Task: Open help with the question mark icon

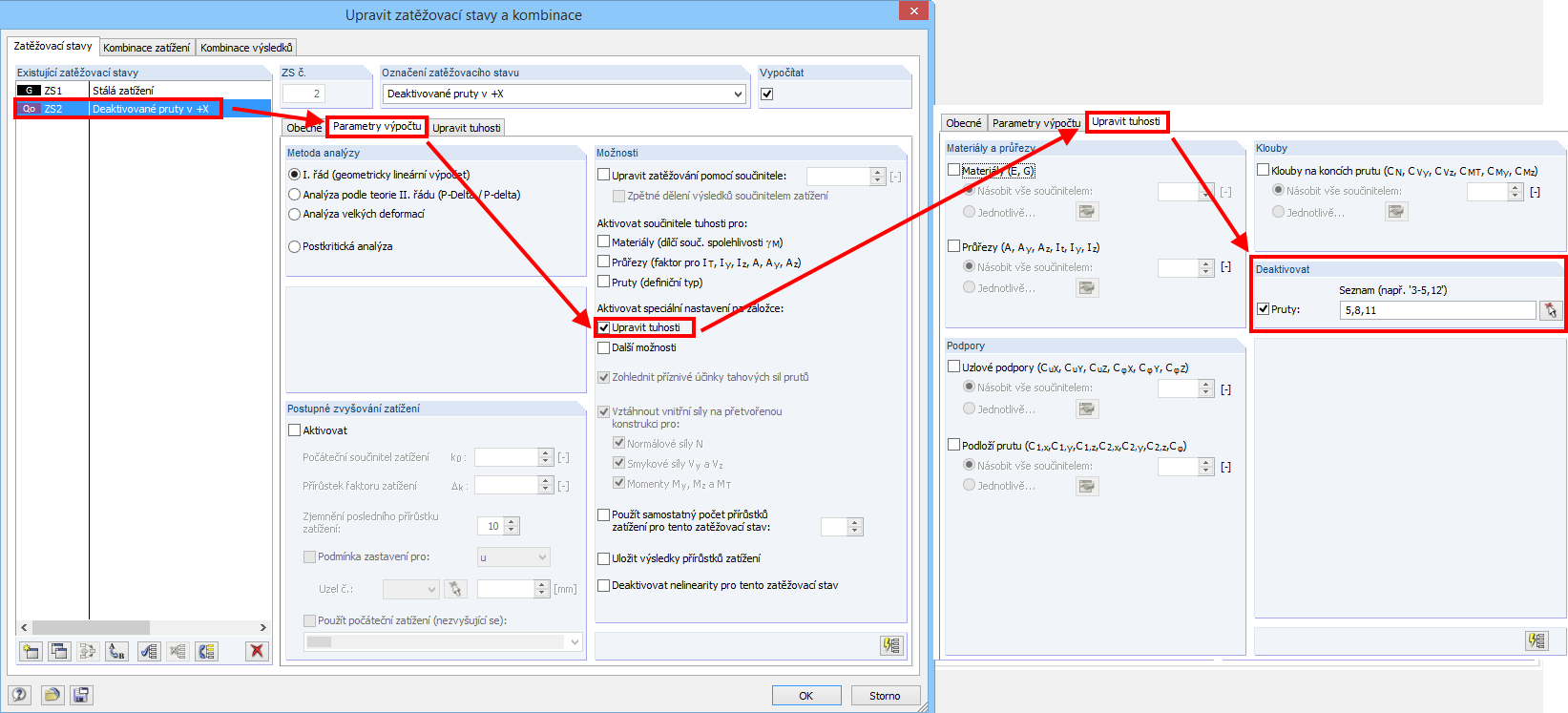Action: tap(19, 695)
